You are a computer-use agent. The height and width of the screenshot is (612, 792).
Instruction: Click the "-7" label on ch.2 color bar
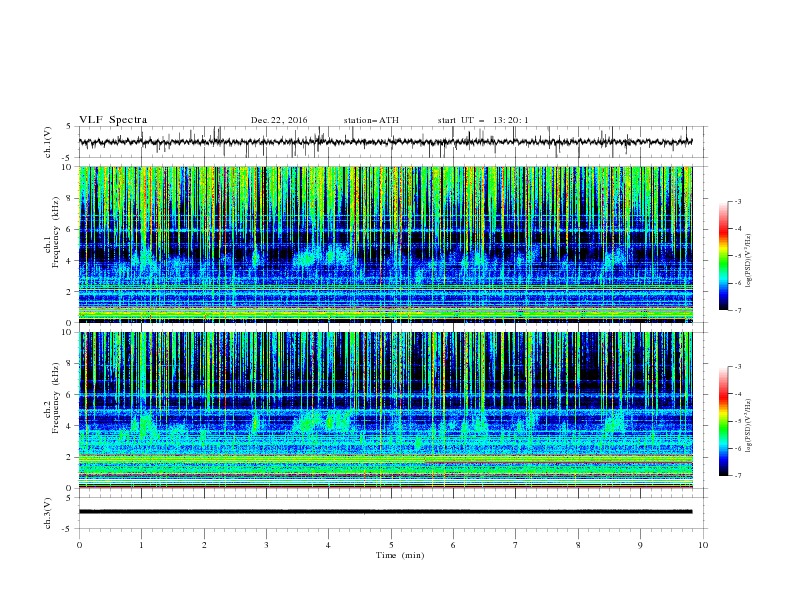[737, 476]
